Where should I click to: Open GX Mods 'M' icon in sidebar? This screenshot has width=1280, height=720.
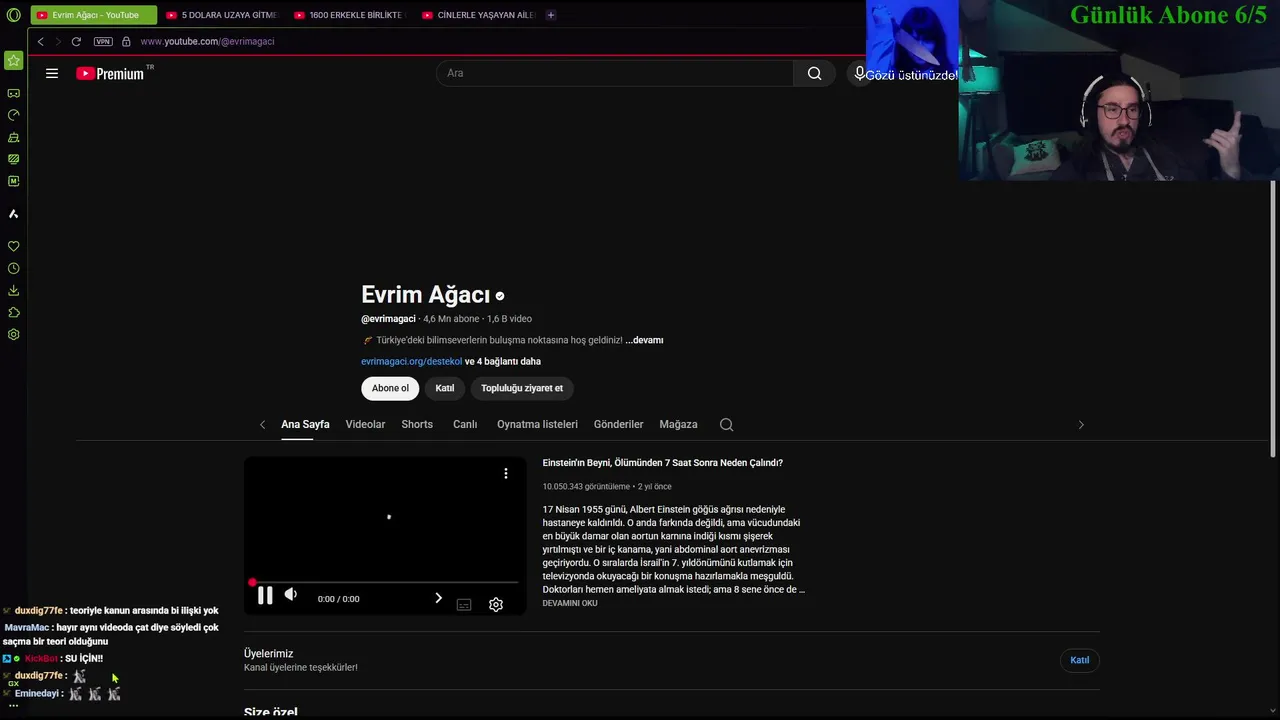[14, 181]
